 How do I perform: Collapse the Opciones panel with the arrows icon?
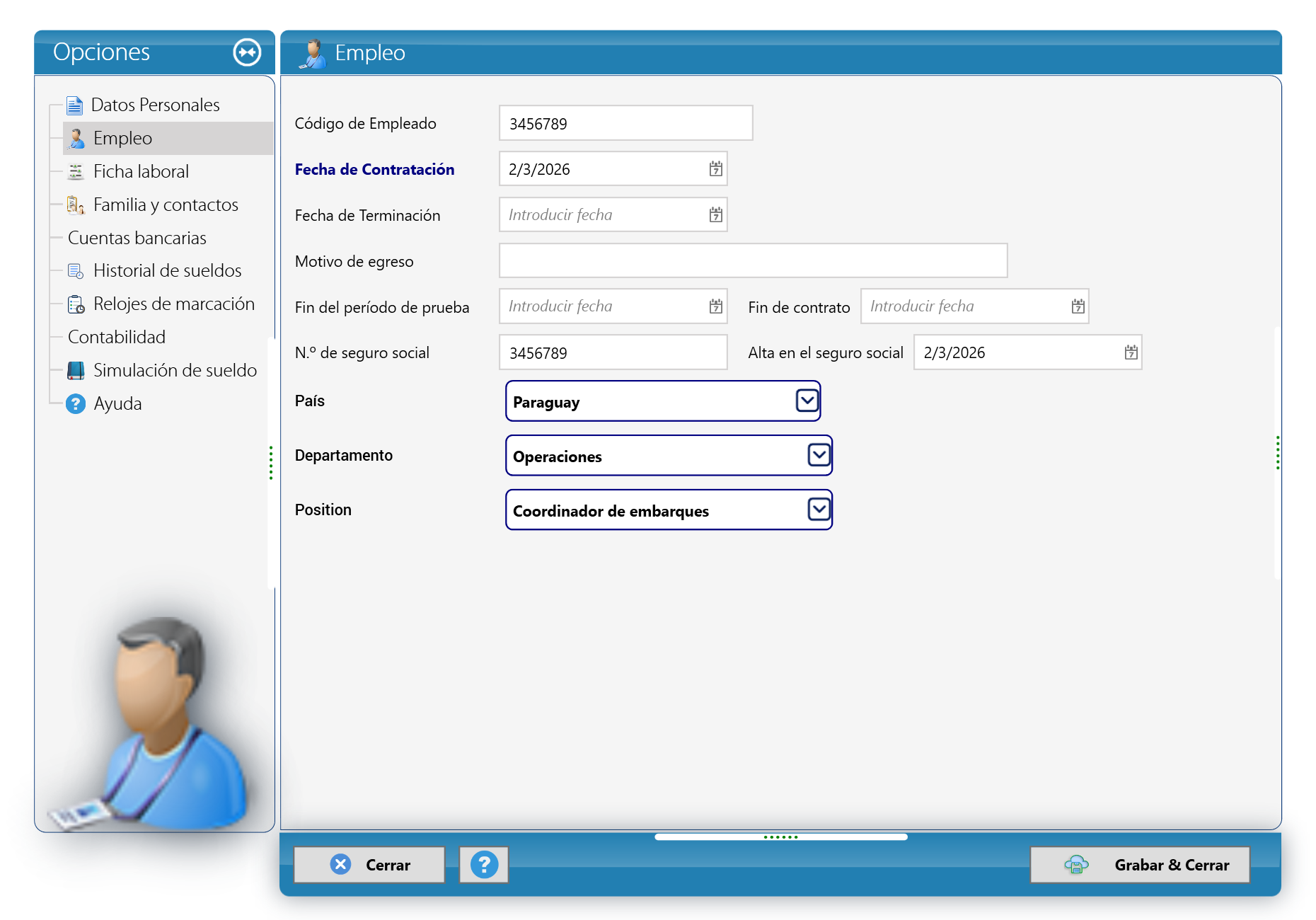pos(247,52)
